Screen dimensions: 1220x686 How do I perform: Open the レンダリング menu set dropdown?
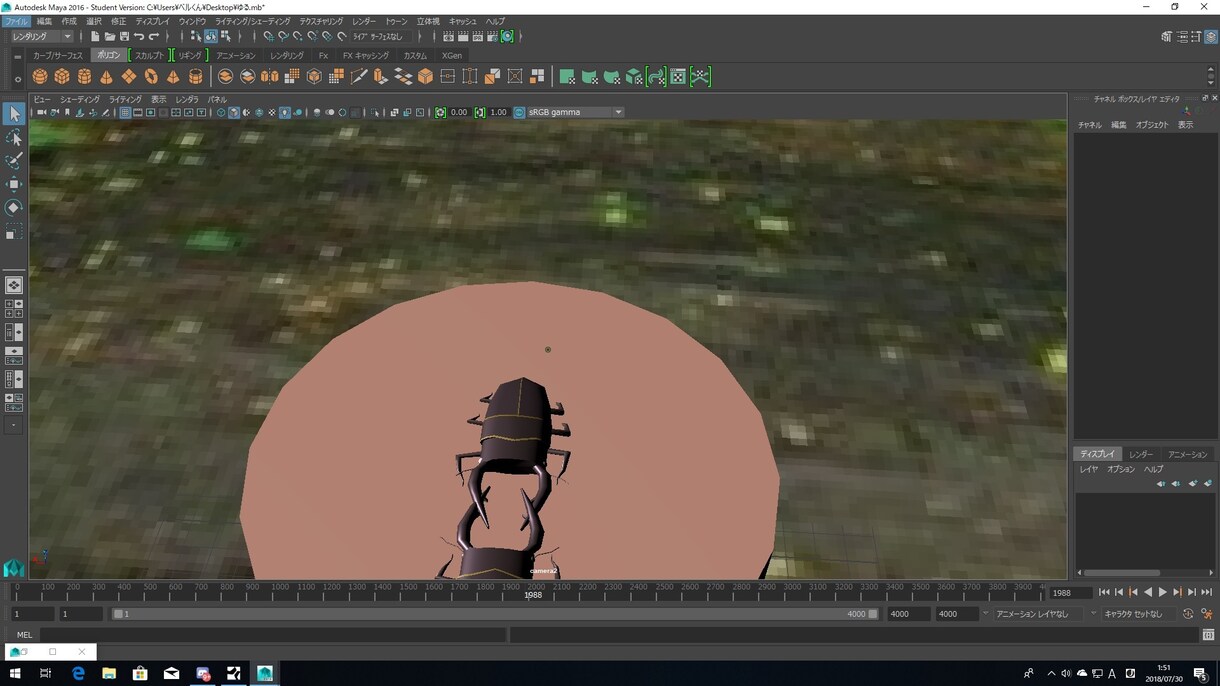(x=41, y=37)
